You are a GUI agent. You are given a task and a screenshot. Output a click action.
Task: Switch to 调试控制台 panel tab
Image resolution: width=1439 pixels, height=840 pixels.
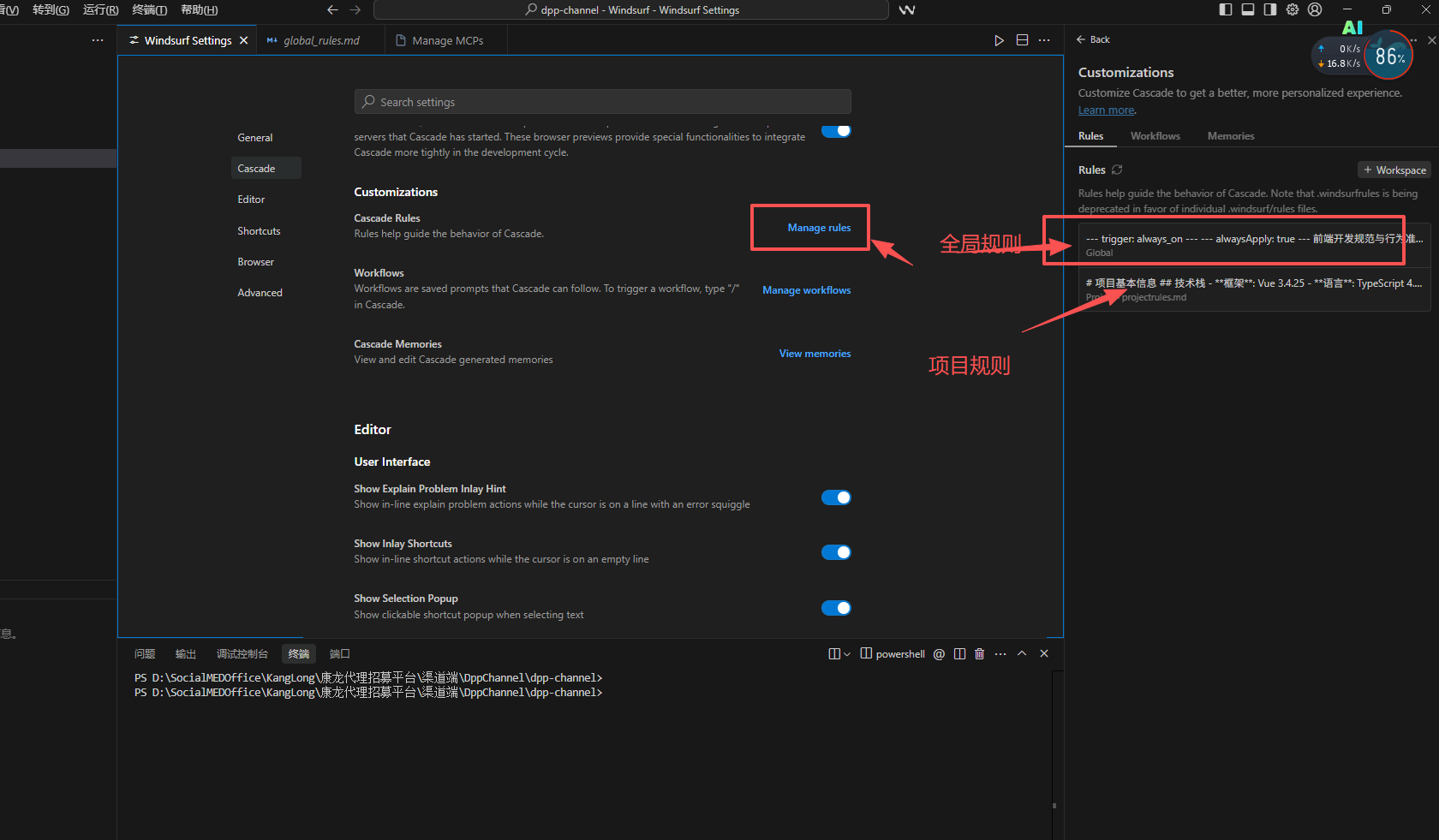(242, 654)
